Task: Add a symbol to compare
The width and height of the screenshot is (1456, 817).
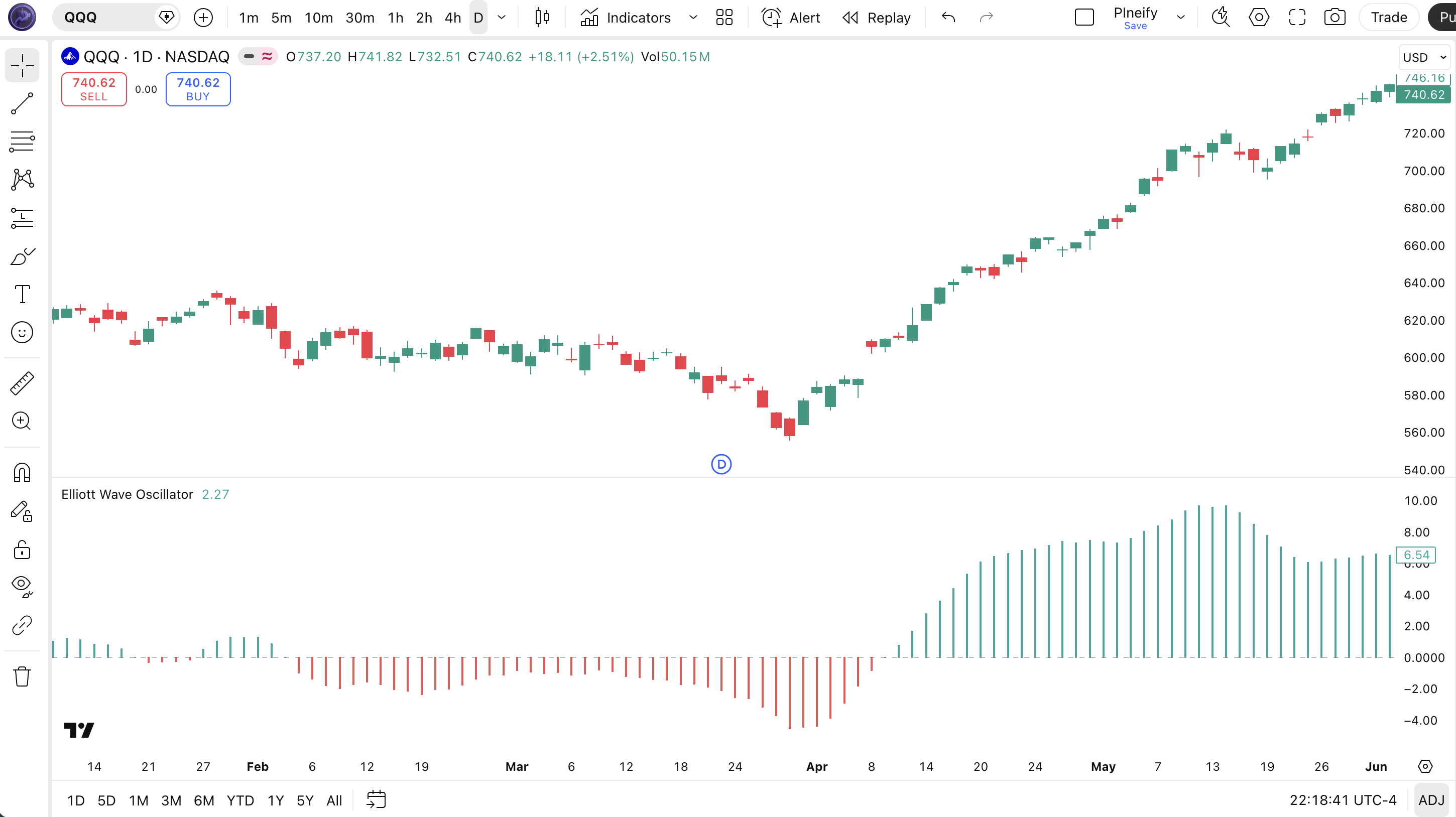Action: tap(203, 18)
